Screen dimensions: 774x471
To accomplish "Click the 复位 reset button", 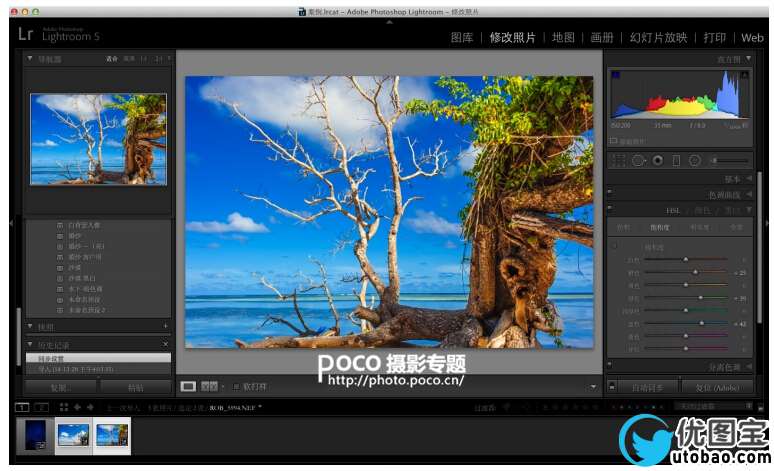I will coord(717,387).
